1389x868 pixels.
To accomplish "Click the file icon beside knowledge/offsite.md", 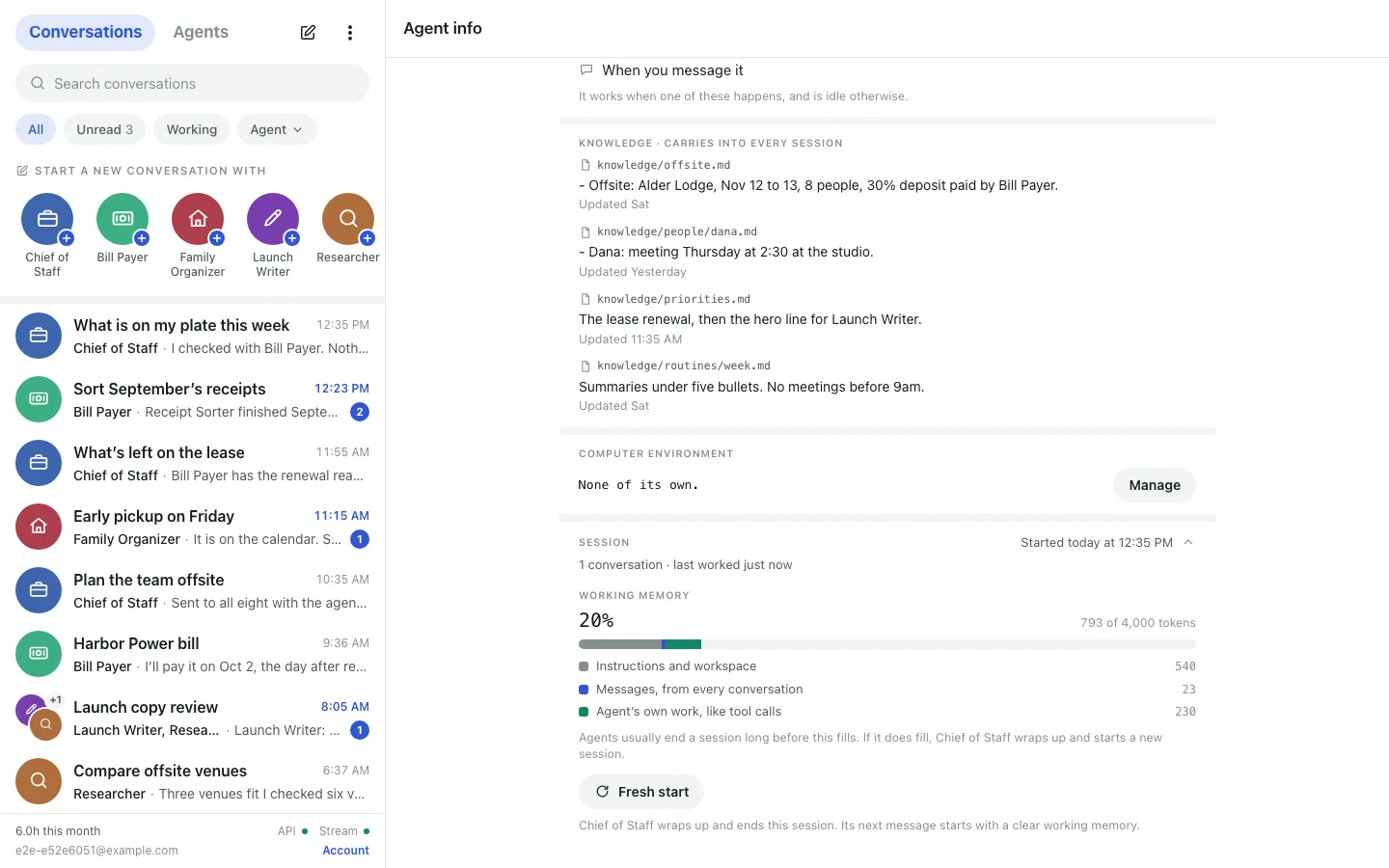I will 586,165.
